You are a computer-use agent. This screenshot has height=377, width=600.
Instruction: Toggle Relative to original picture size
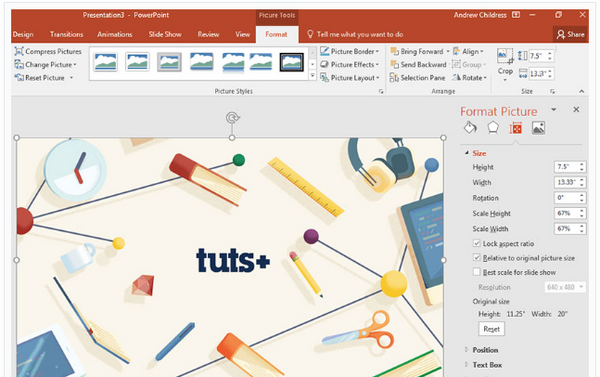(476, 258)
